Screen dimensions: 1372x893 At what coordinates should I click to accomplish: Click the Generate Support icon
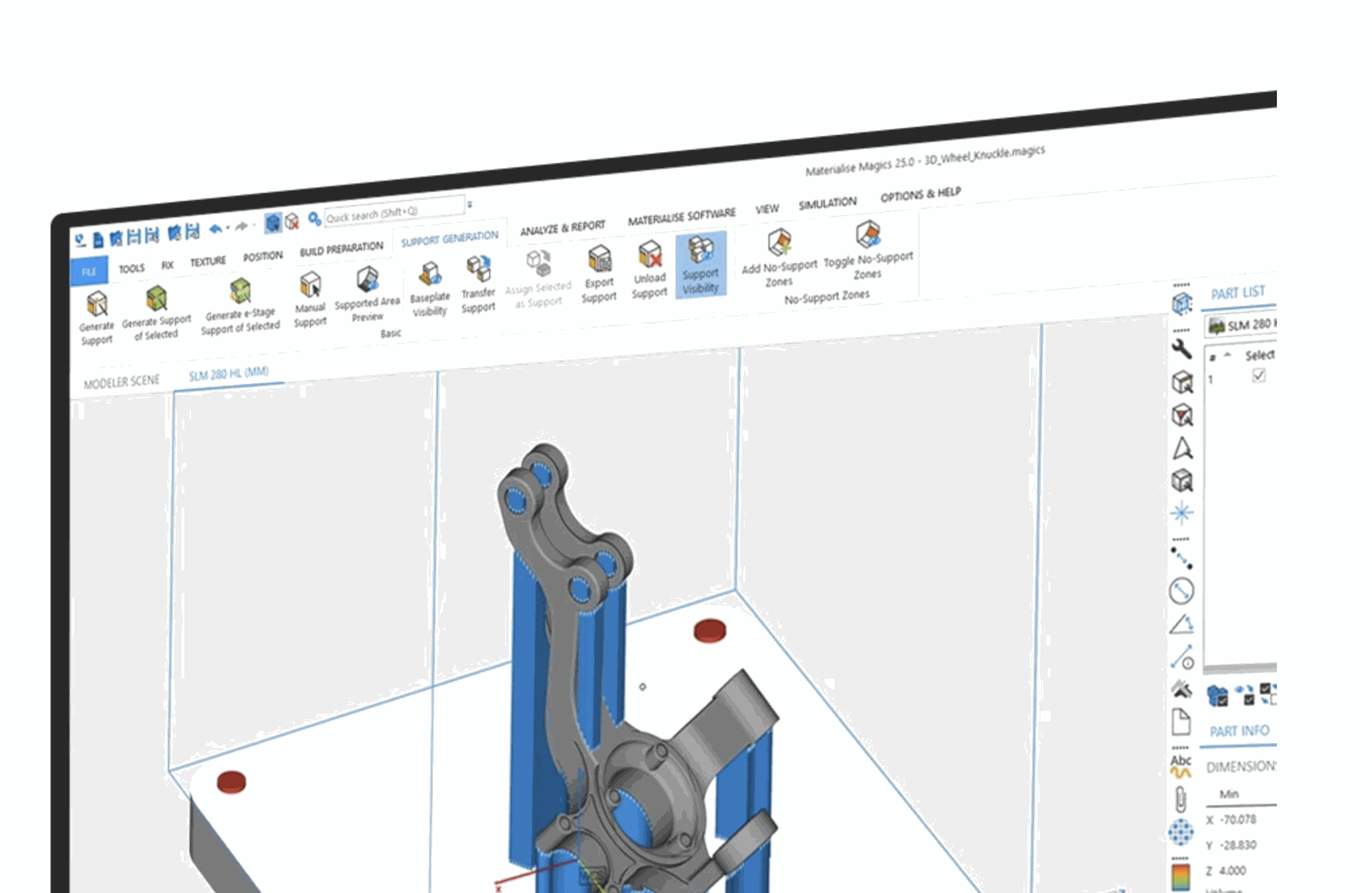click(x=96, y=304)
